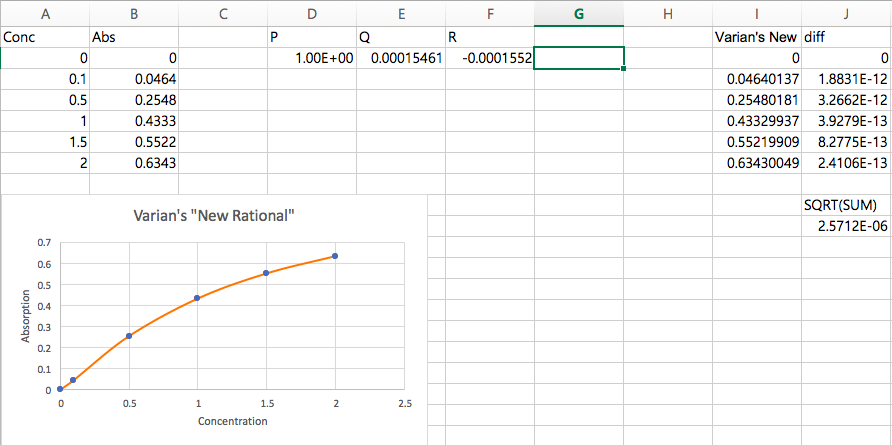Click the SQRT(SUM) label cell
The height and width of the screenshot is (445, 892).
(x=846, y=205)
